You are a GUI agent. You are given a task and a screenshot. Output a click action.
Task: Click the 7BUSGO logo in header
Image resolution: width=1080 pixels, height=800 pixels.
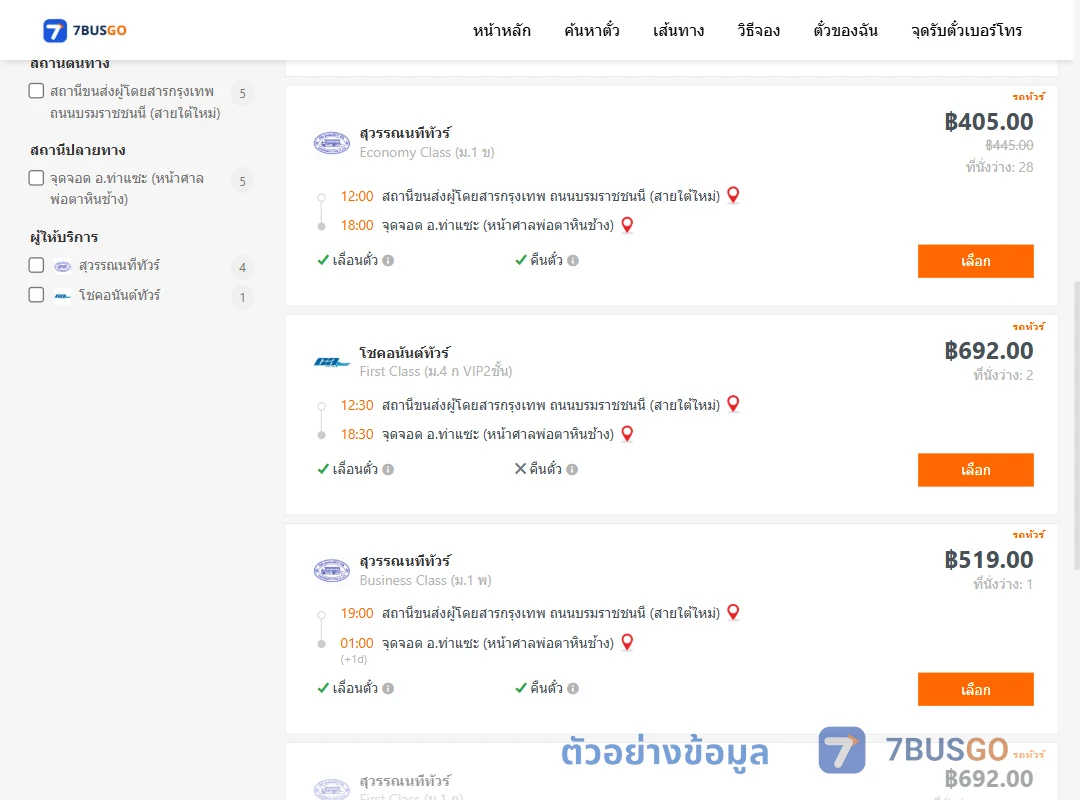[x=85, y=30]
